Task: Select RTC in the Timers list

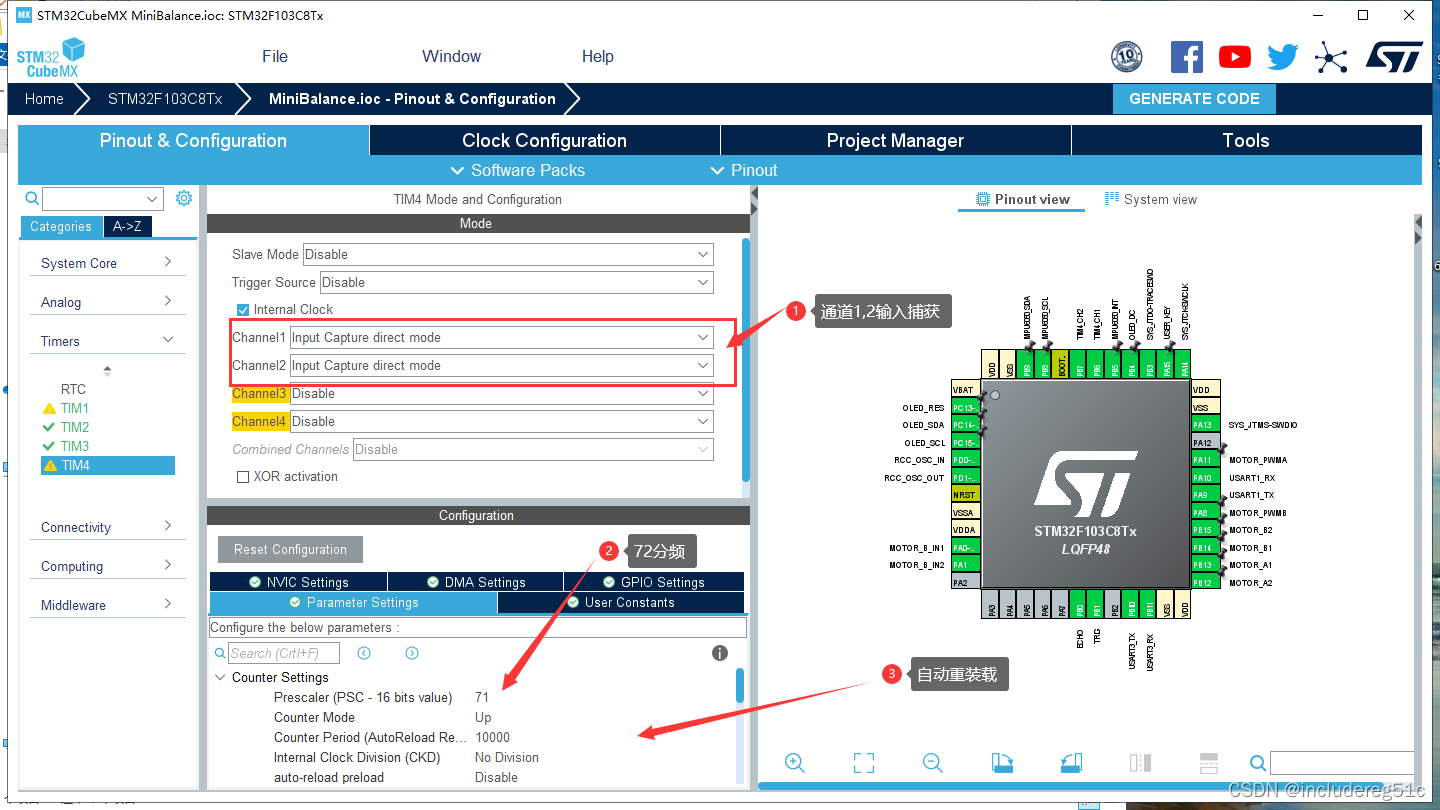Action: pyautogui.click(x=73, y=389)
